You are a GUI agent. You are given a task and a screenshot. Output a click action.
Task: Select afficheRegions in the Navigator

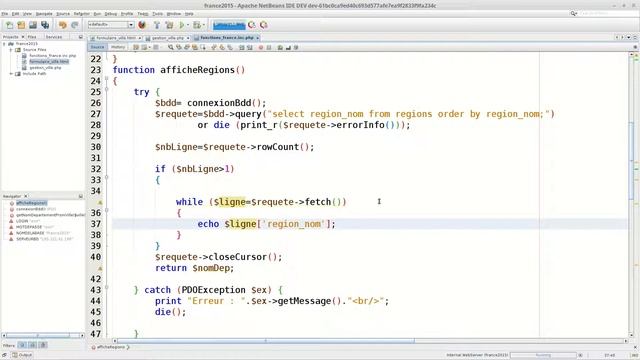click(31, 203)
